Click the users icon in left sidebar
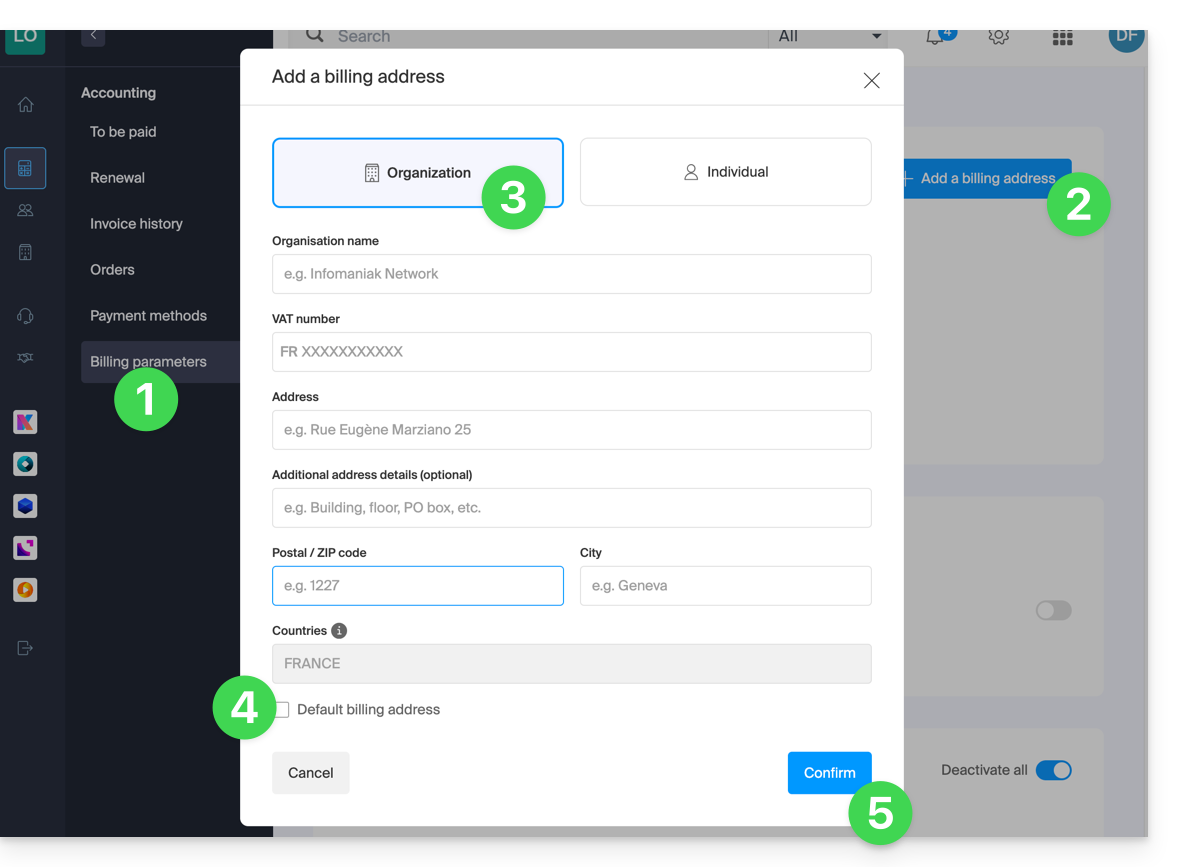The image size is (1178, 867). 25,210
